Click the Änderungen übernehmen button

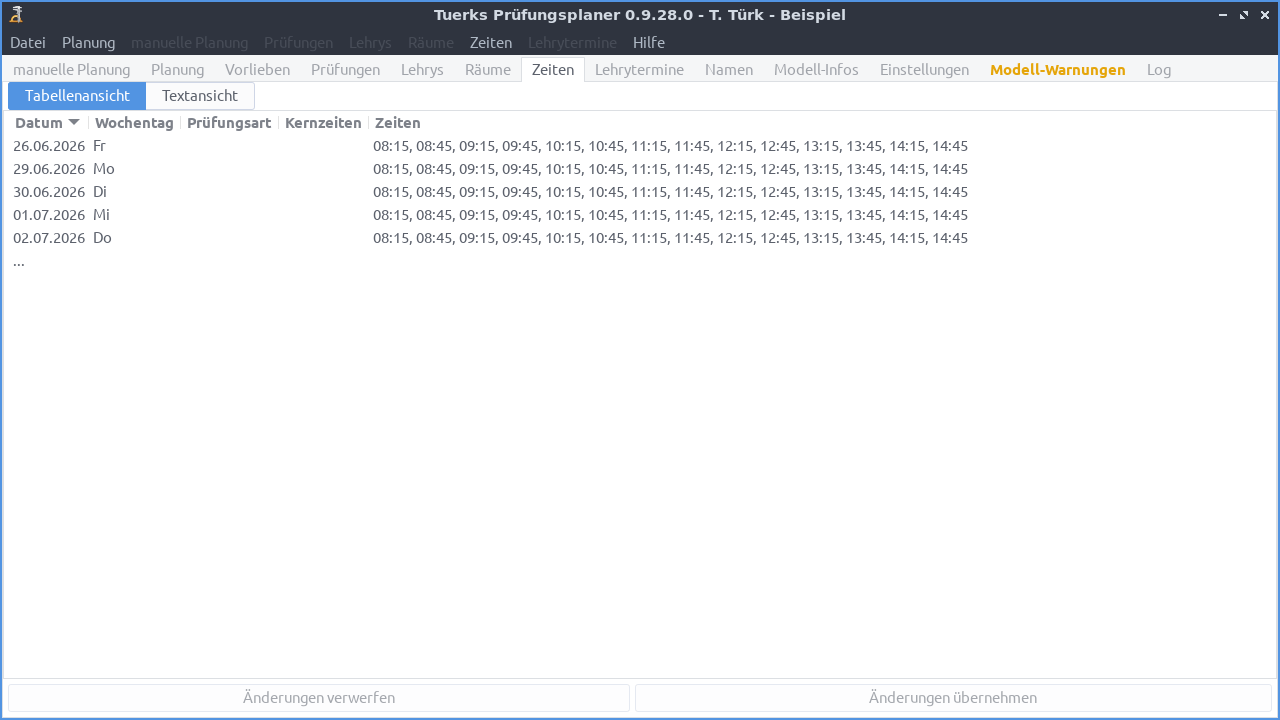pos(953,697)
